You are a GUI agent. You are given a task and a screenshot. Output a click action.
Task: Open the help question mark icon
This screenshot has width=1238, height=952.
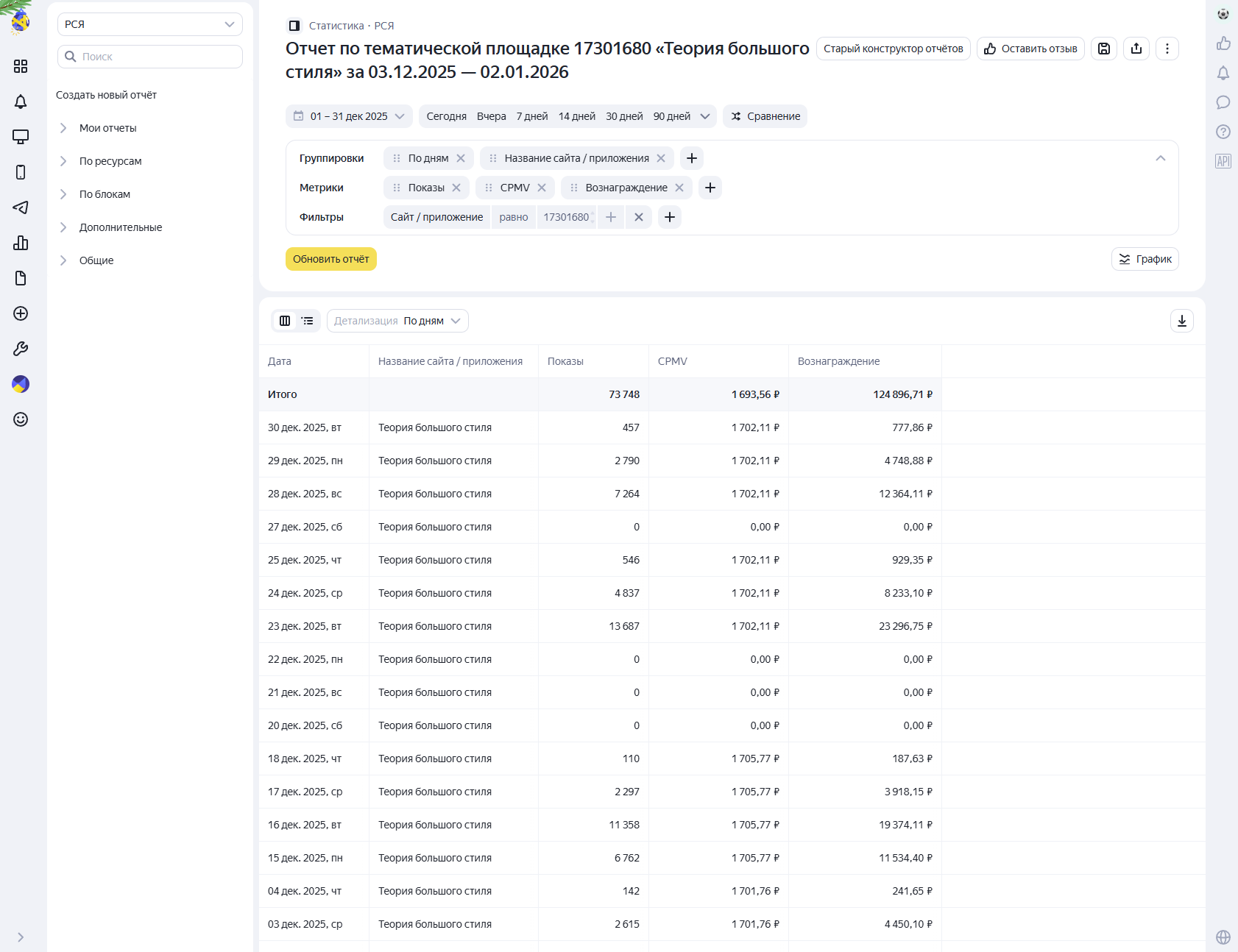pyautogui.click(x=1223, y=132)
